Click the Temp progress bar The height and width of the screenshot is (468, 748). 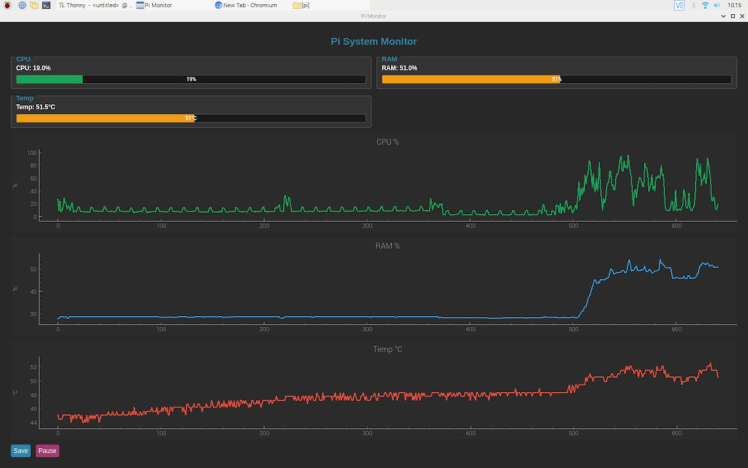click(190, 118)
